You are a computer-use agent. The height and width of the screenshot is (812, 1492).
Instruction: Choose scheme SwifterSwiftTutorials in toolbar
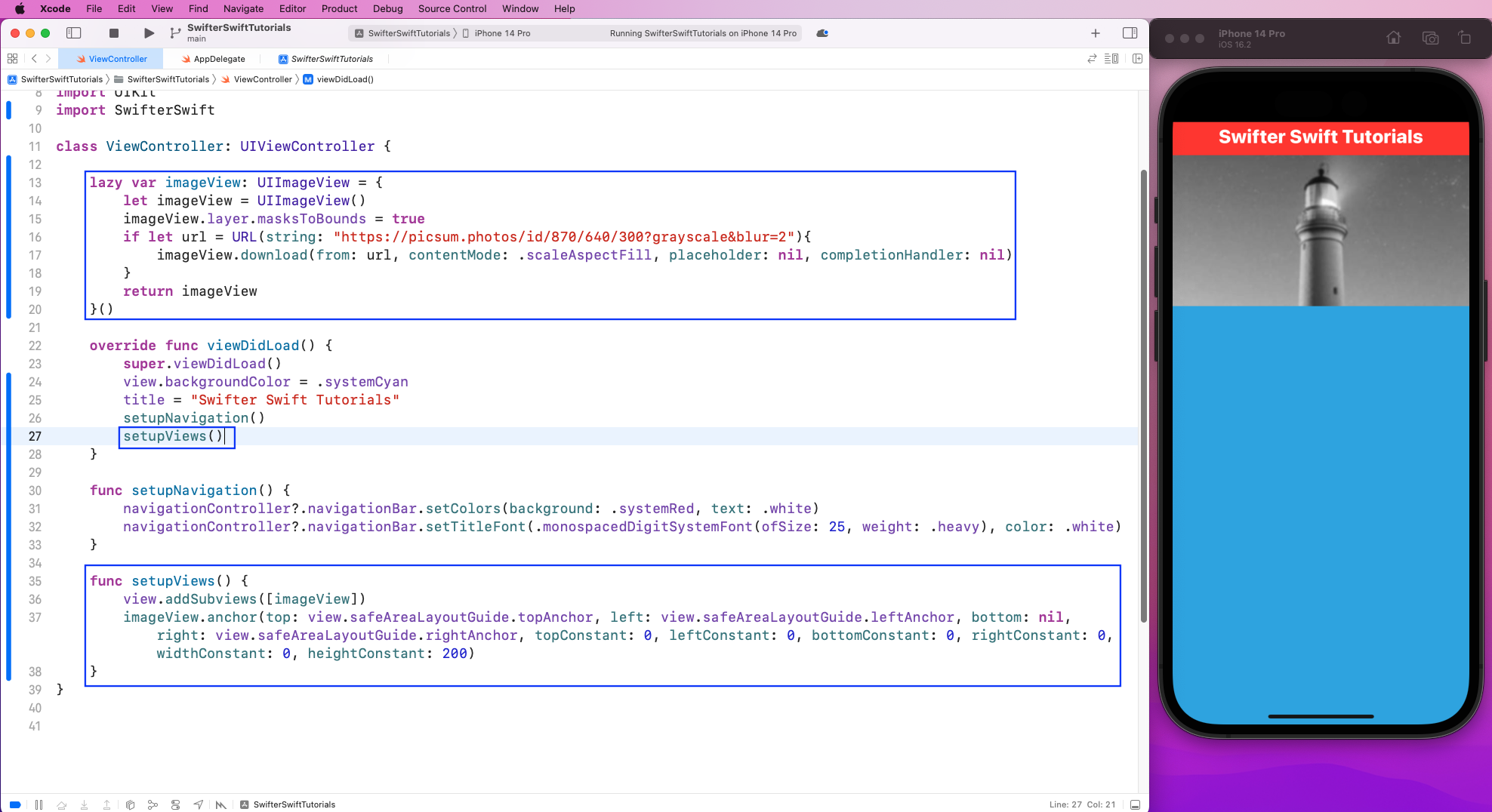(402, 33)
